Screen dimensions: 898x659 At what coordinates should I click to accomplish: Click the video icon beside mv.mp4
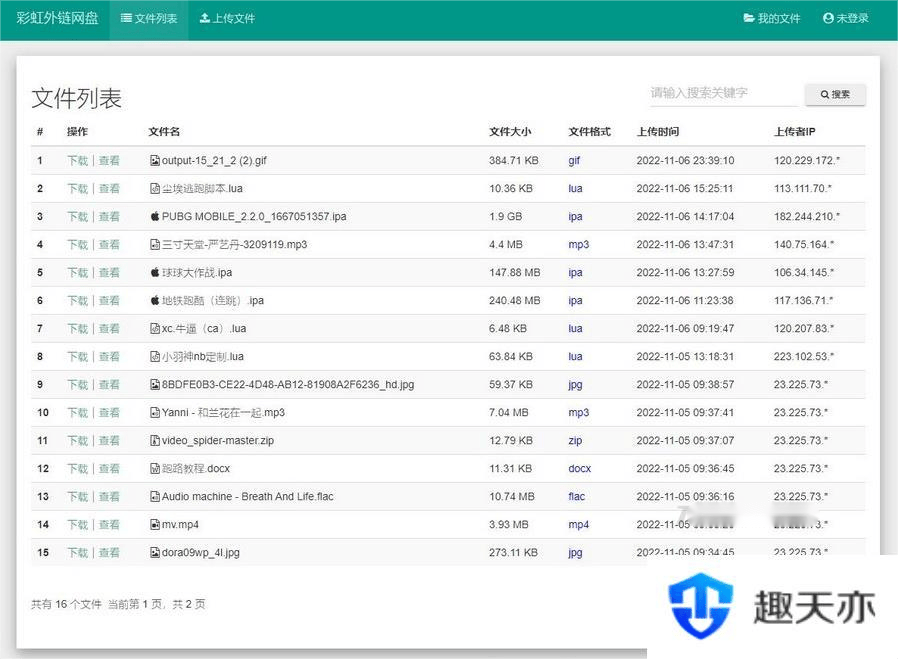pyautogui.click(x=155, y=525)
